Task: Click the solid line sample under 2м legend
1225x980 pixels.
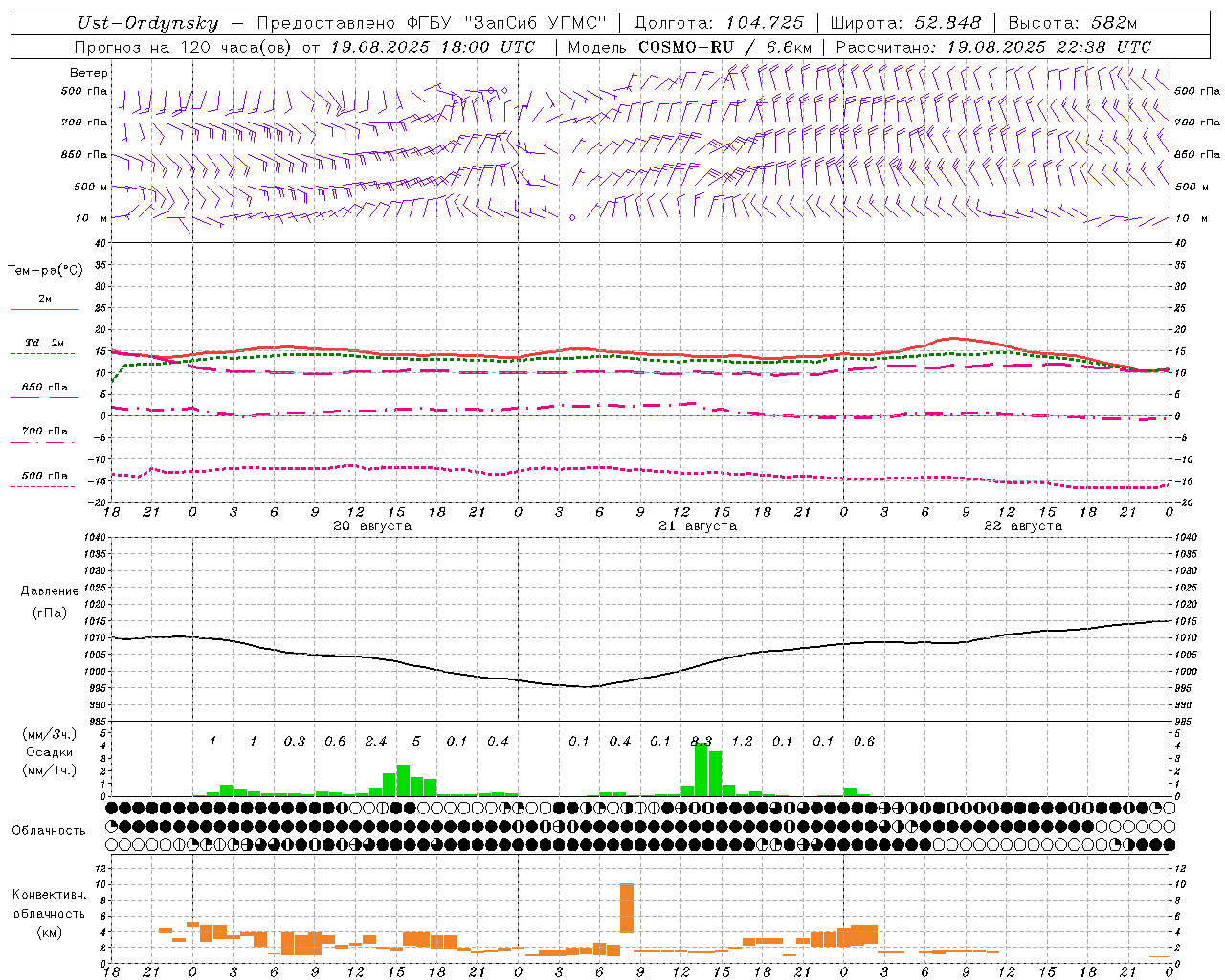Action: [44, 309]
